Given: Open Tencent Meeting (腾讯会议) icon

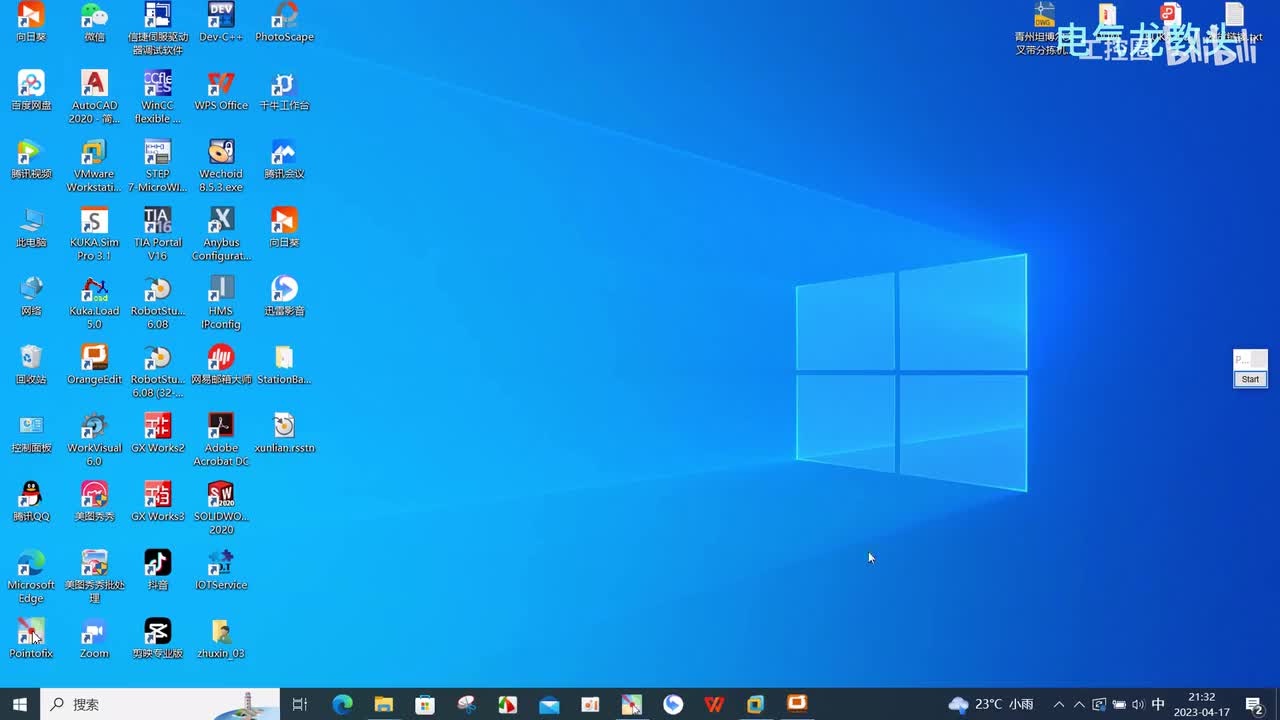Looking at the screenshot, I should pos(284,159).
